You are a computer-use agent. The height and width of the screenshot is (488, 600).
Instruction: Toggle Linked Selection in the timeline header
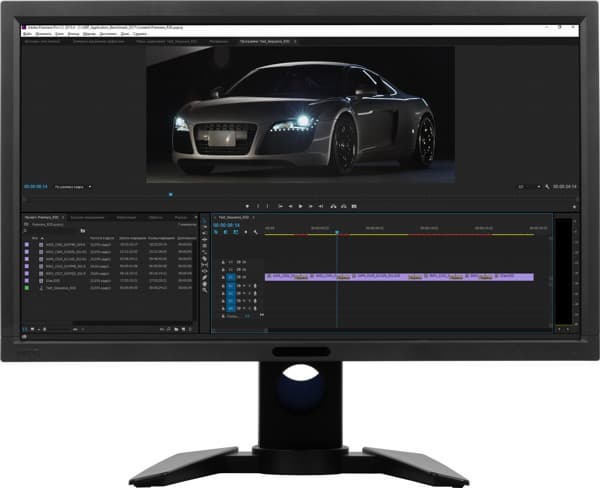(x=236, y=232)
